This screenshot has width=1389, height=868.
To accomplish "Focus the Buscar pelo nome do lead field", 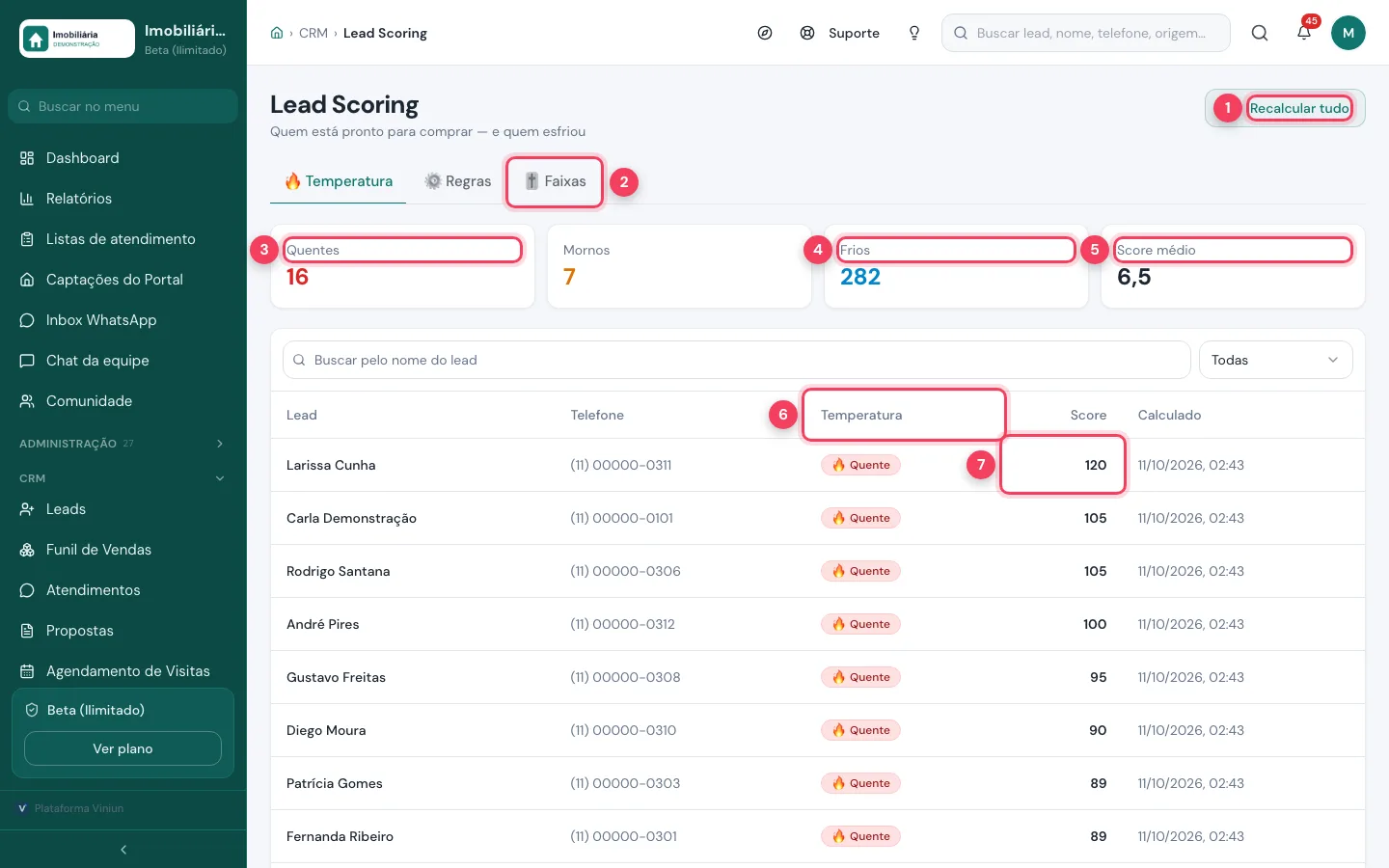I will tap(736, 360).
